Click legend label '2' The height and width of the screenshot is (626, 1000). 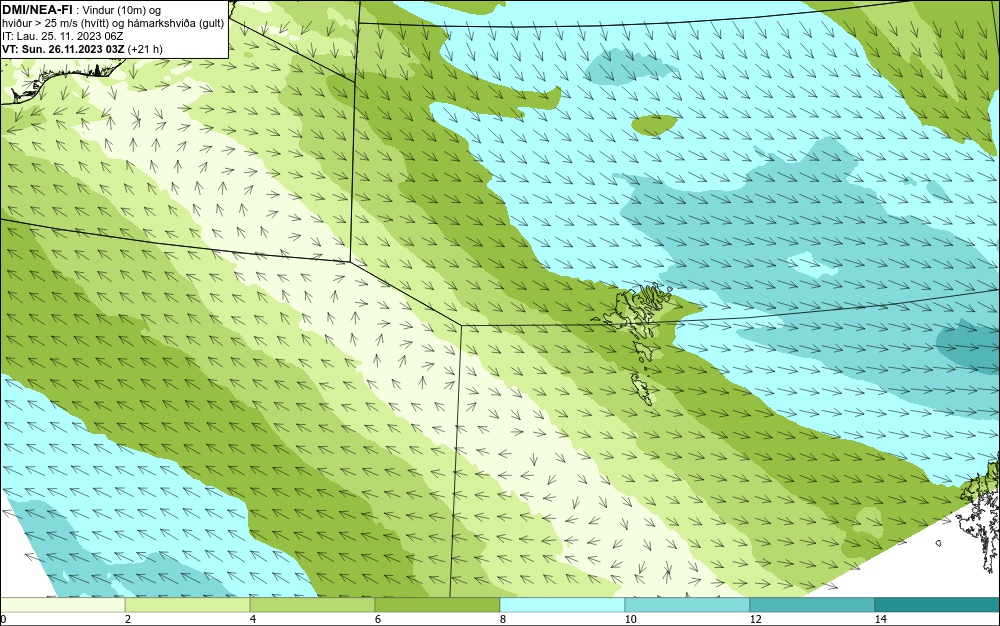coord(128,619)
